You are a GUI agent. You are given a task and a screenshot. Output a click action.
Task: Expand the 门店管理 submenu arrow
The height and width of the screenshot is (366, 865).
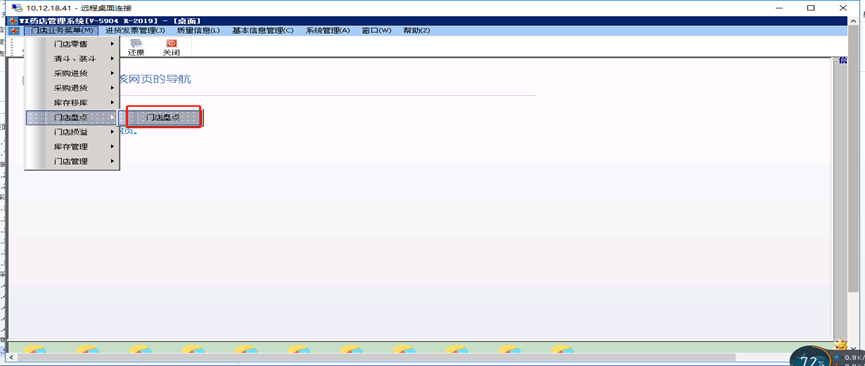112,161
